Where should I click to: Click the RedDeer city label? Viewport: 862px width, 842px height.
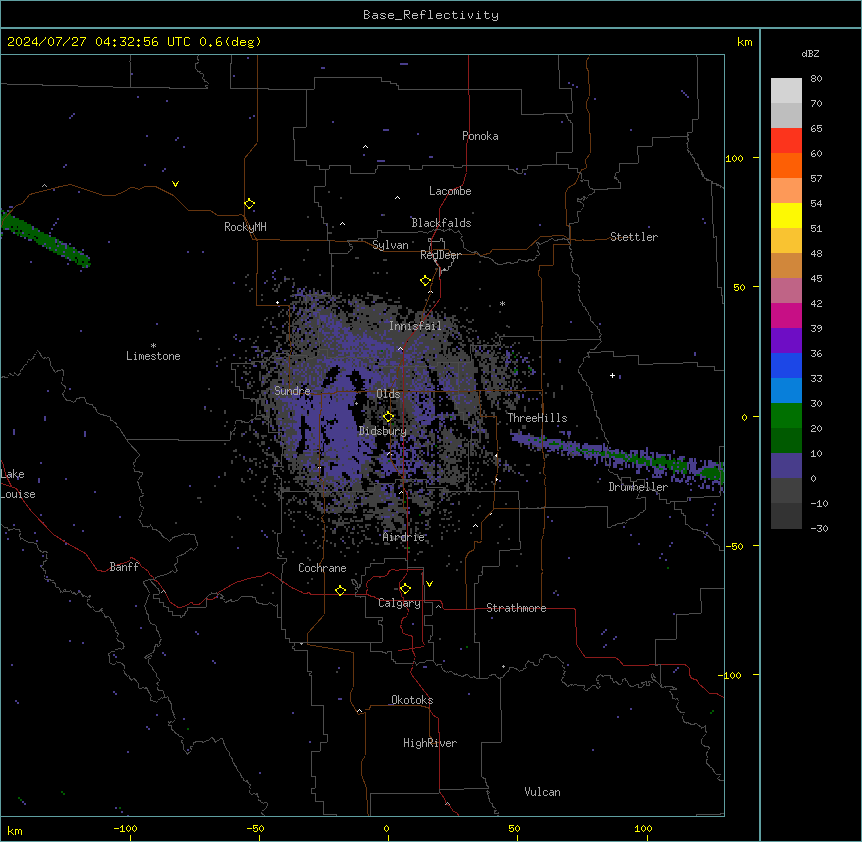[440, 255]
